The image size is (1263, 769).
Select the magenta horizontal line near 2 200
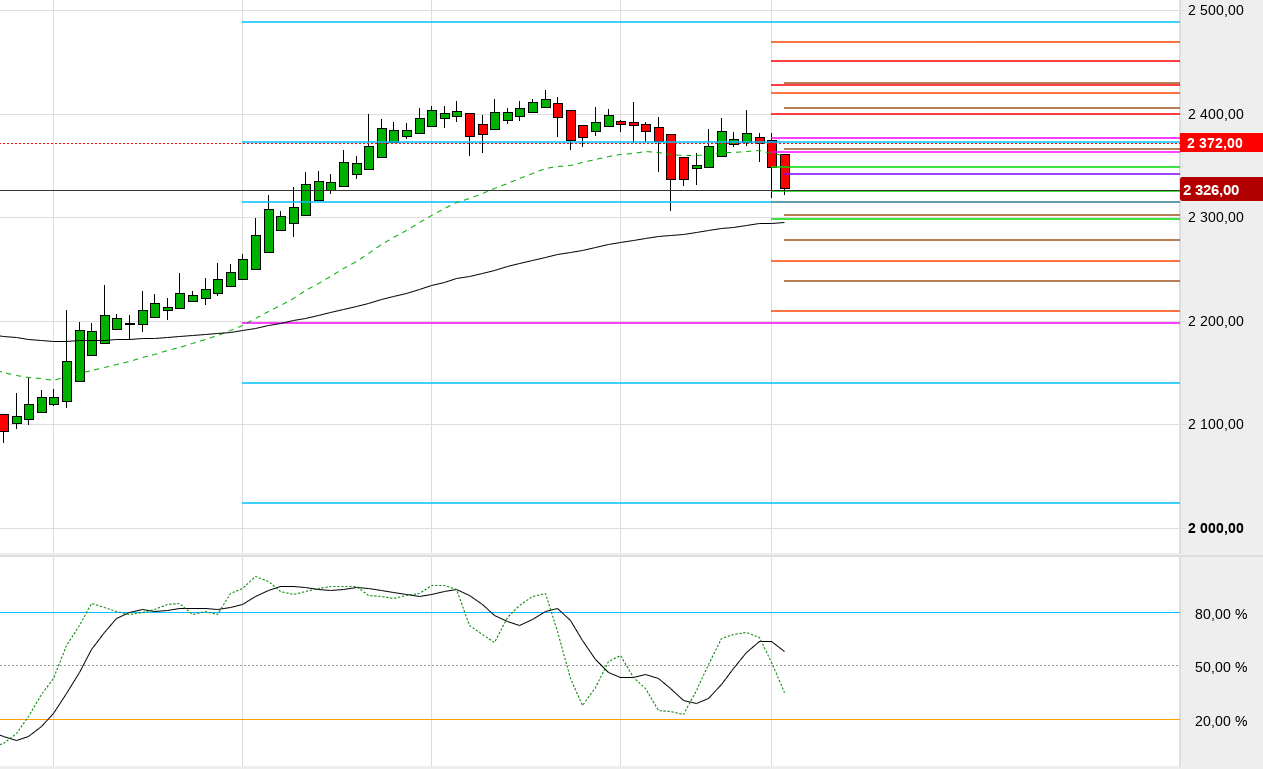point(711,323)
